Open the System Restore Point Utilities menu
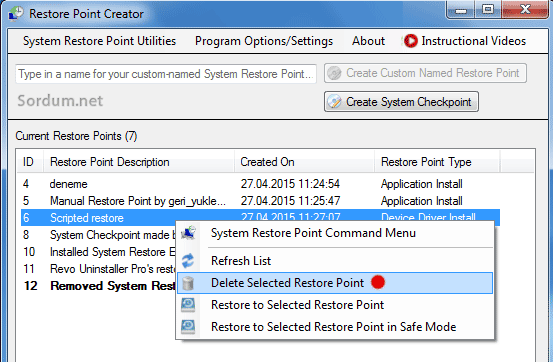Screen dimensions: 553x362 tap(99, 41)
